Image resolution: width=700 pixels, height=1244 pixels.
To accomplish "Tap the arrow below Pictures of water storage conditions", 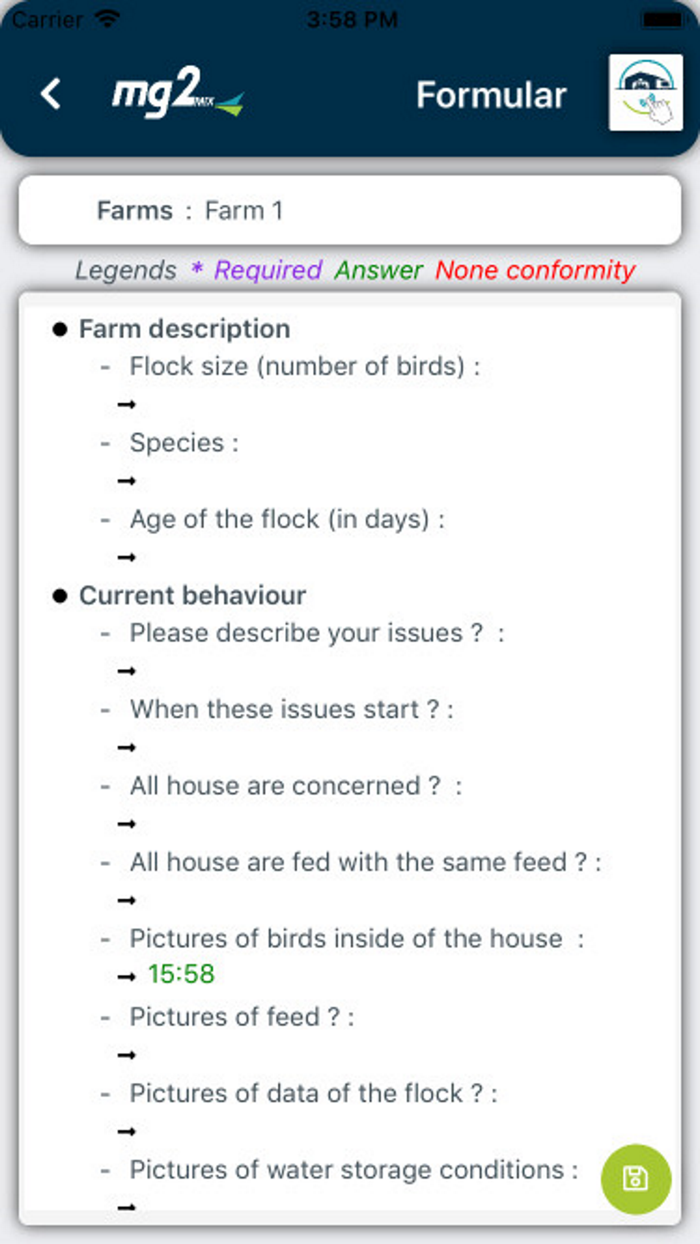I will tap(128, 1206).
